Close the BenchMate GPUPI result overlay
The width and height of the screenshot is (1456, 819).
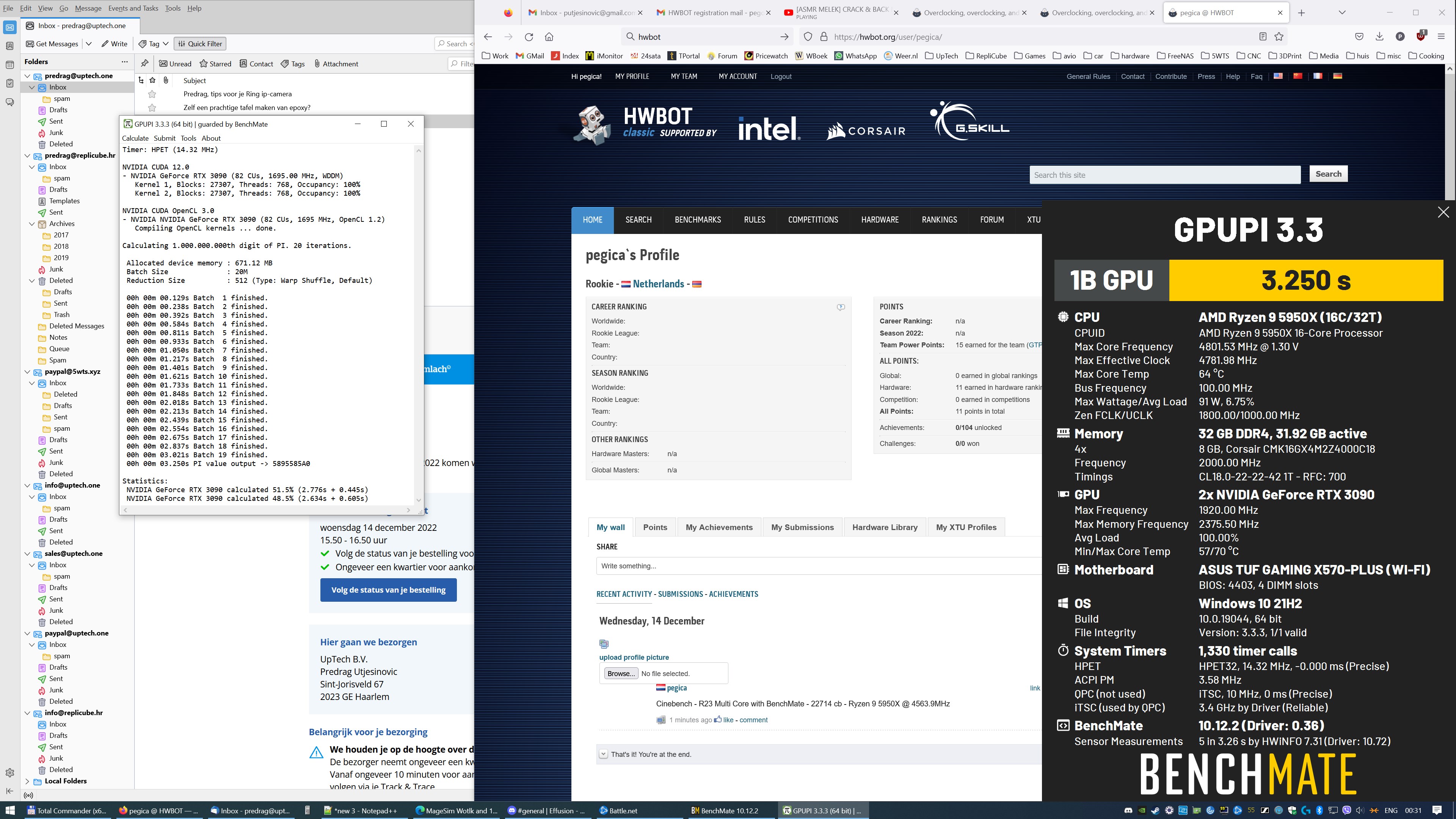(1443, 212)
